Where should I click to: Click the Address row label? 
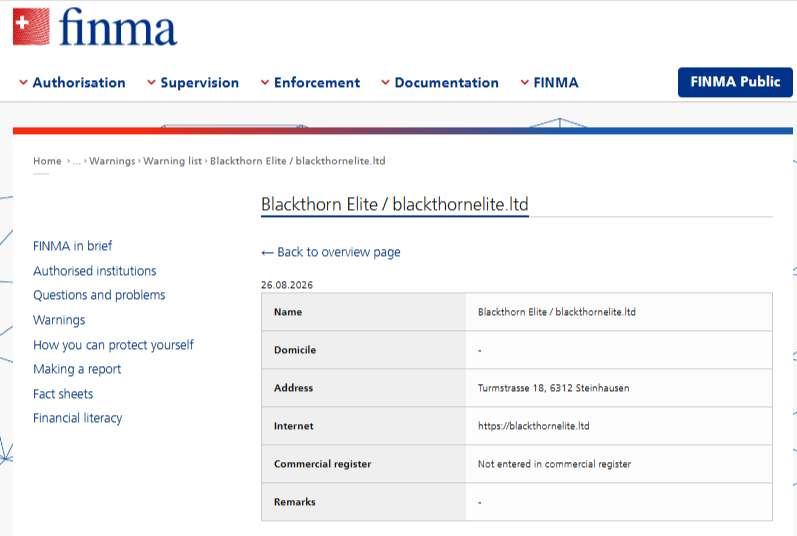[x=293, y=388]
